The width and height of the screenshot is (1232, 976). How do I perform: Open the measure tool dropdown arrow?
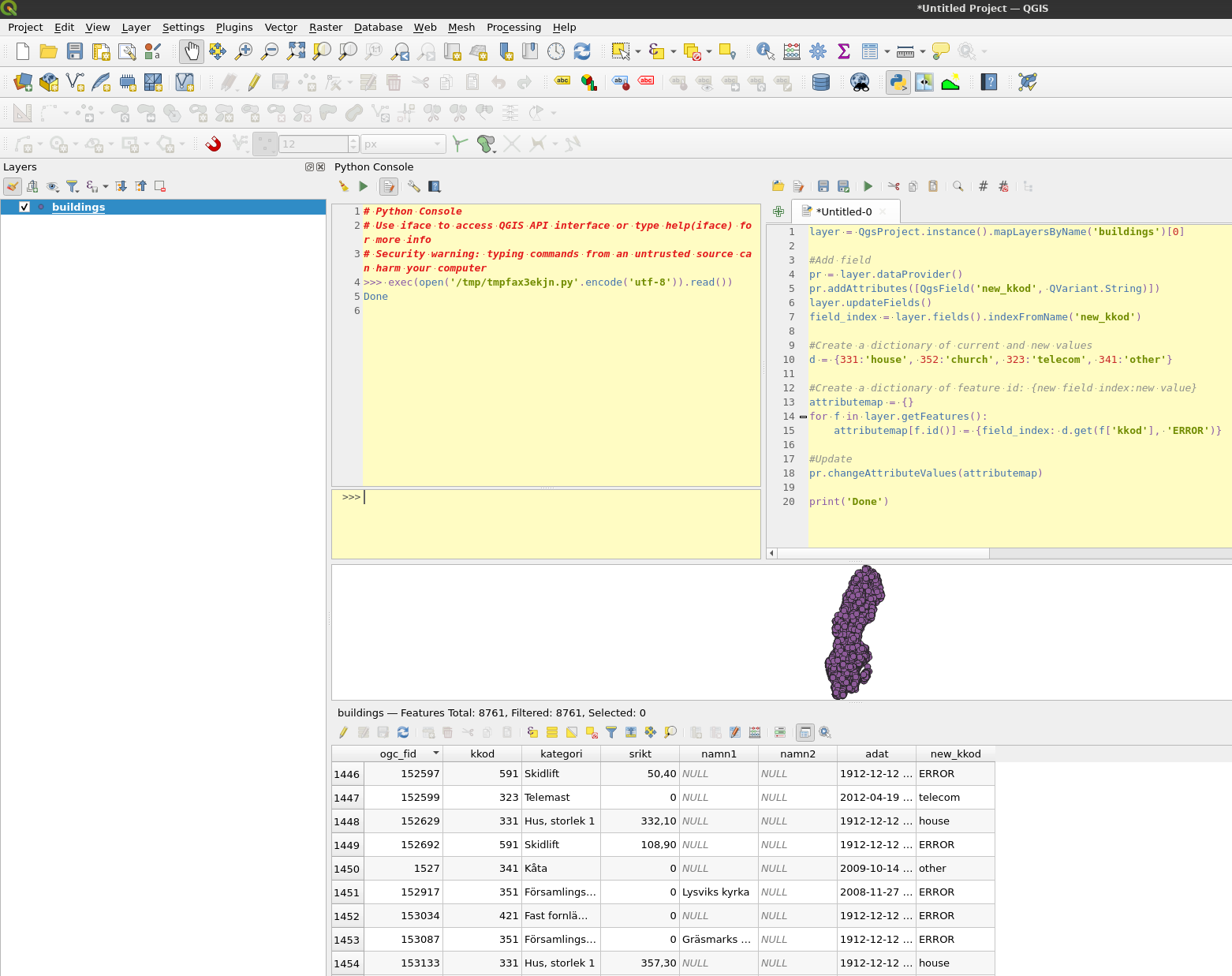(x=922, y=51)
